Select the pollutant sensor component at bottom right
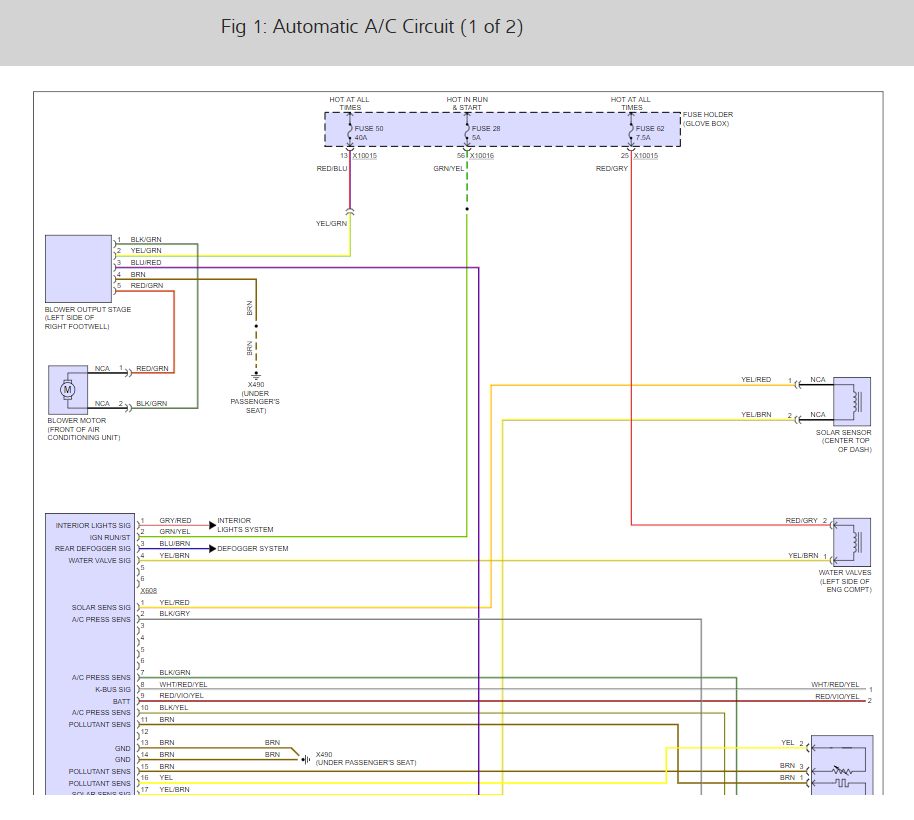914x820 pixels. coord(842,765)
